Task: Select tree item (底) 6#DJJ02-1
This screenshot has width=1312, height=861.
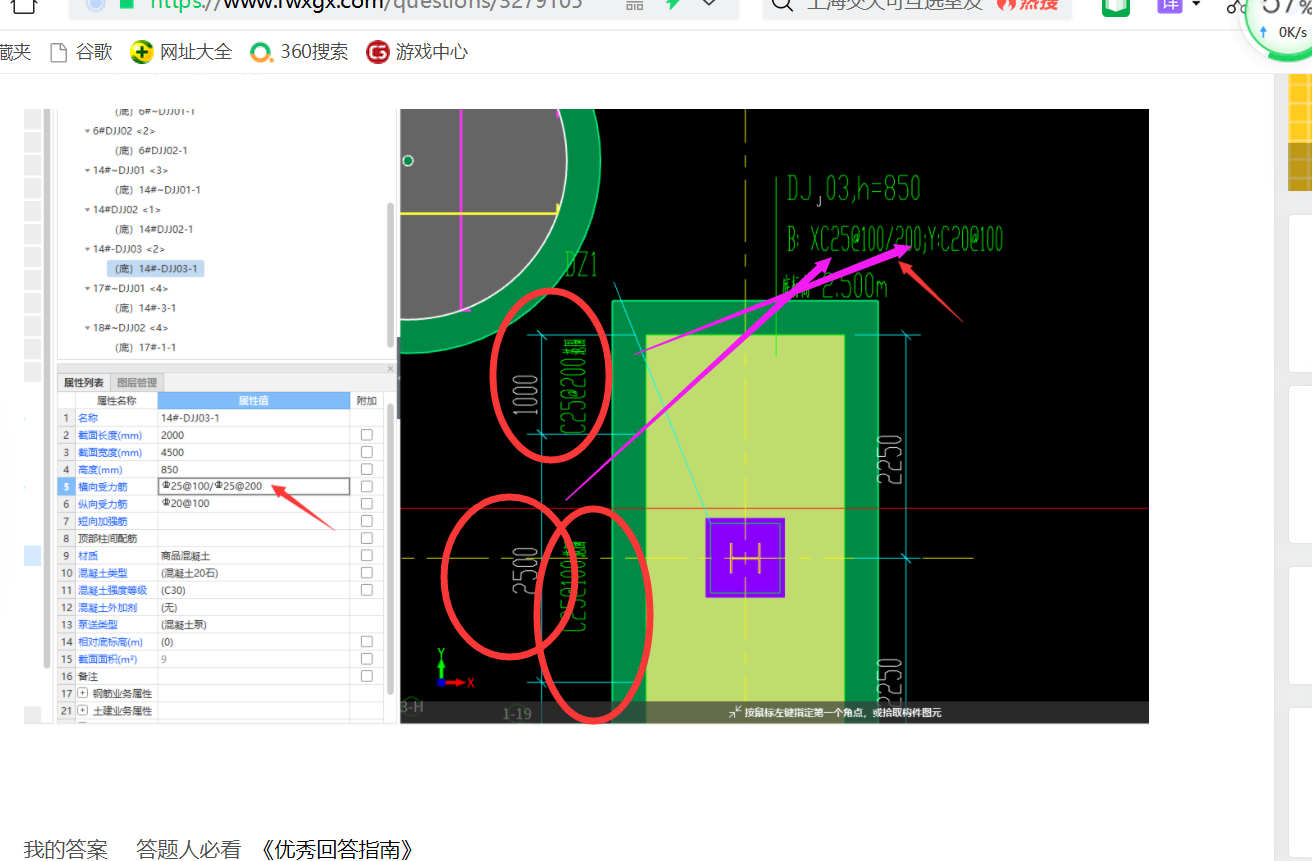Action: click(x=153, y=151)
